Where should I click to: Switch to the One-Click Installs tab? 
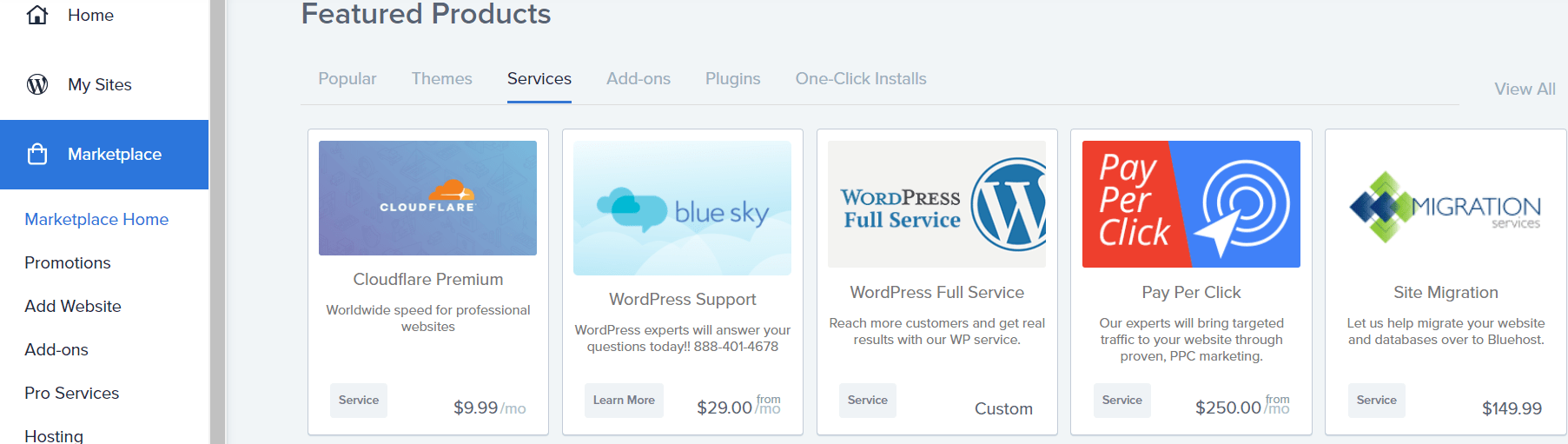pyautogui.click(x=861, y=79)
